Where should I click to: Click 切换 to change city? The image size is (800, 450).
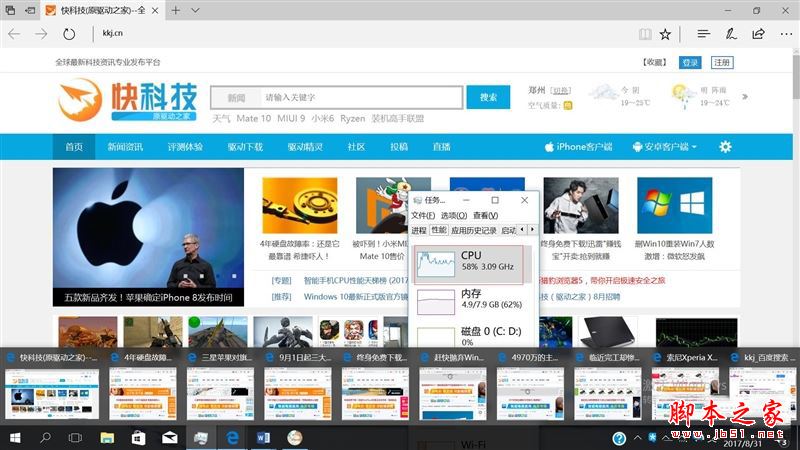coord(561,90)
